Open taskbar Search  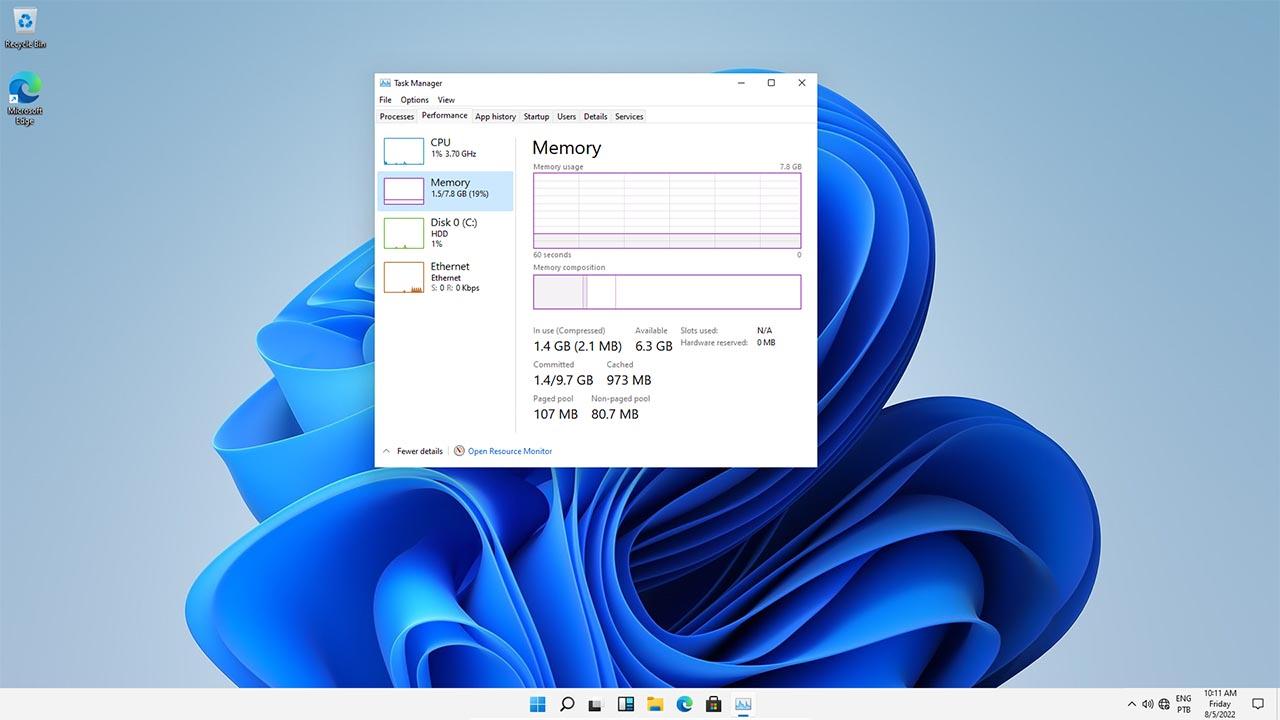click(x=567, y=704)
